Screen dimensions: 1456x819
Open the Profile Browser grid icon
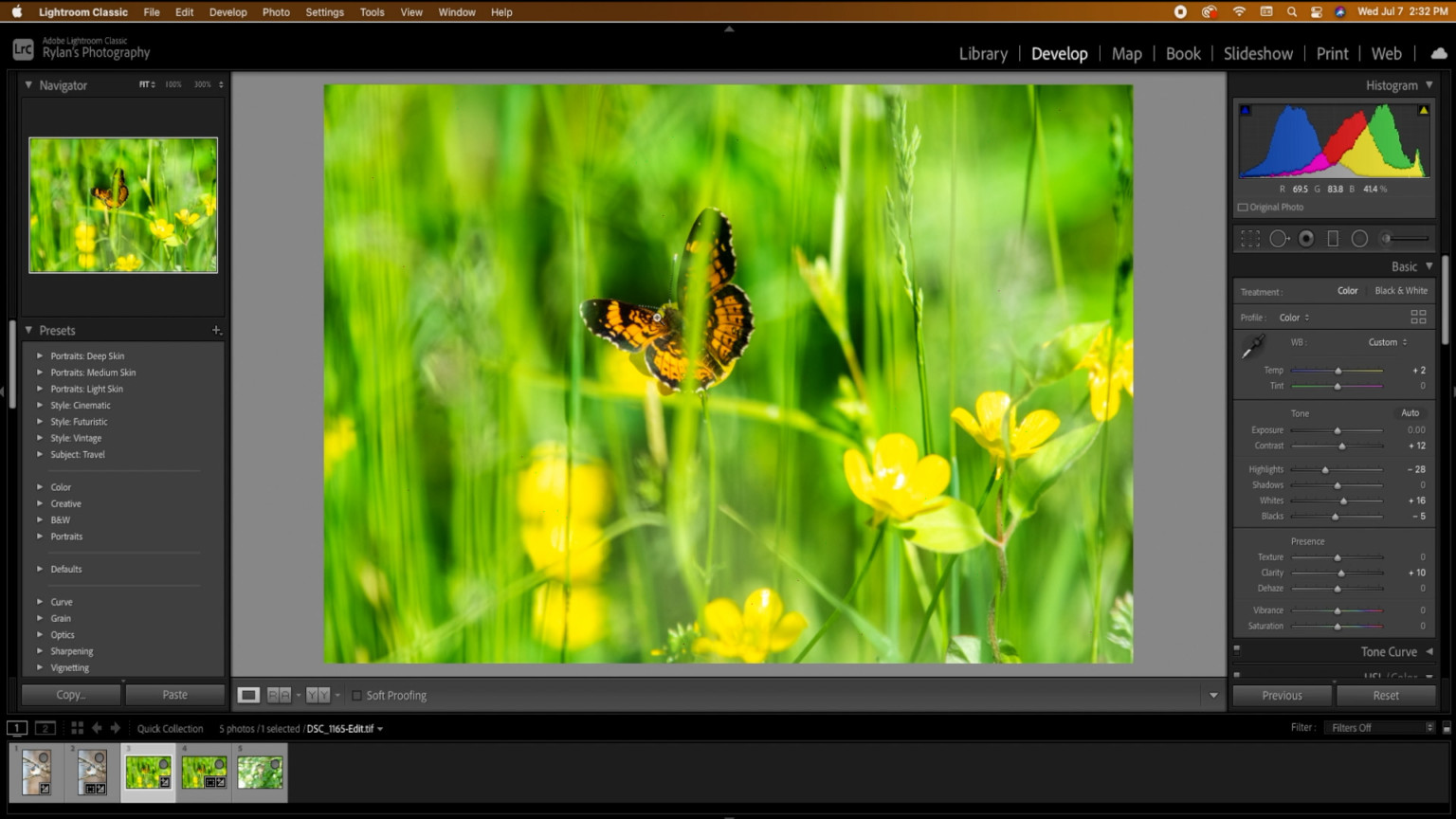tap(1418, 318)
